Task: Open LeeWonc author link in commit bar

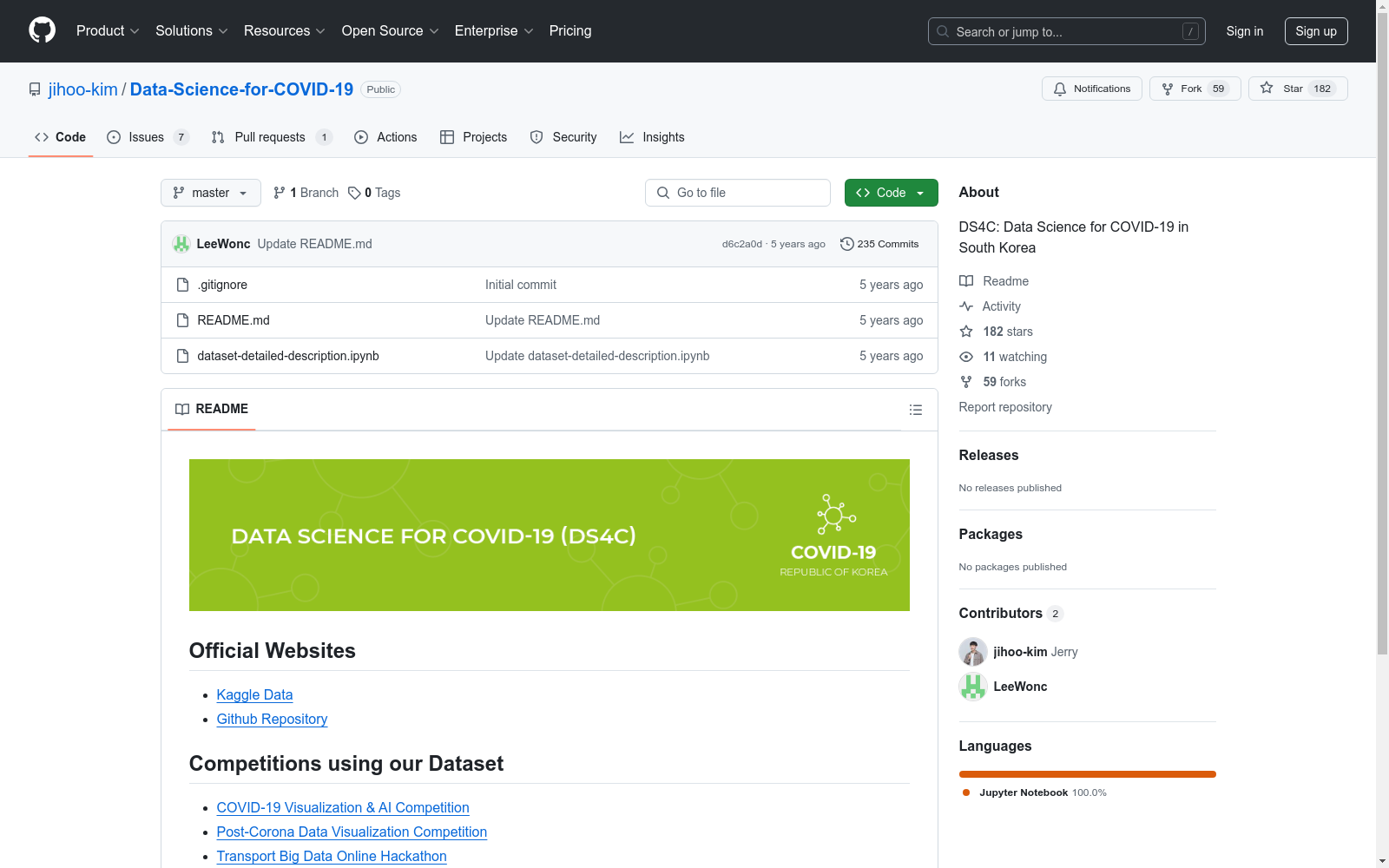Action: pos(223,244)
